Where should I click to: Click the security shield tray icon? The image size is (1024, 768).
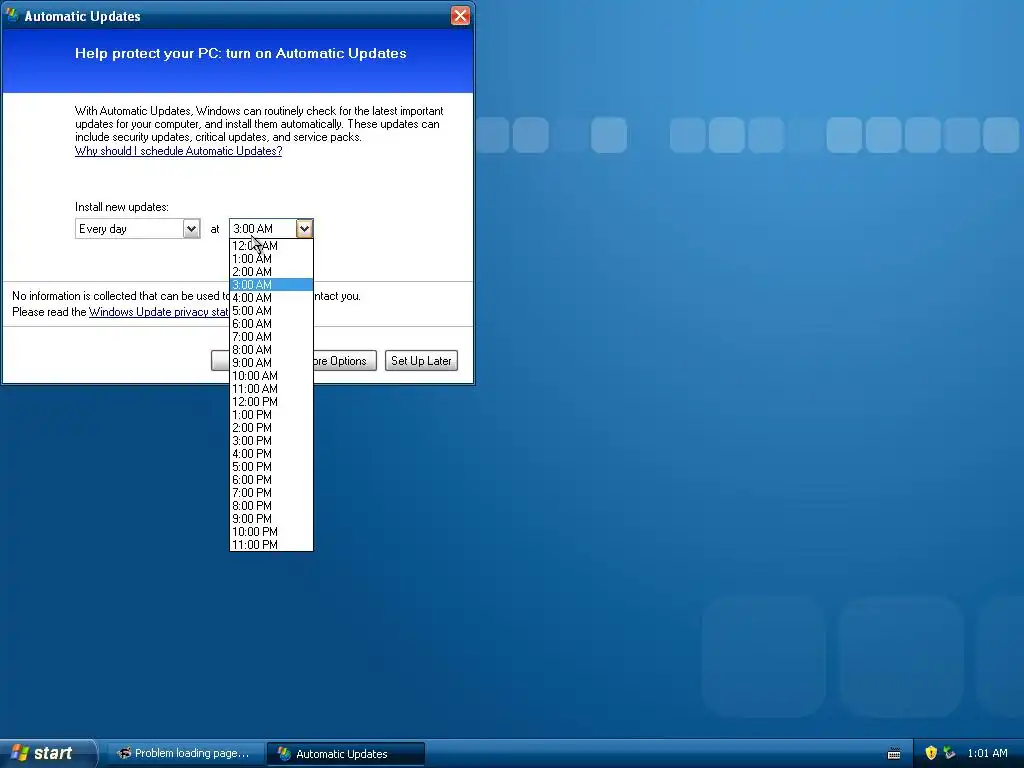(x=931, y=753)
